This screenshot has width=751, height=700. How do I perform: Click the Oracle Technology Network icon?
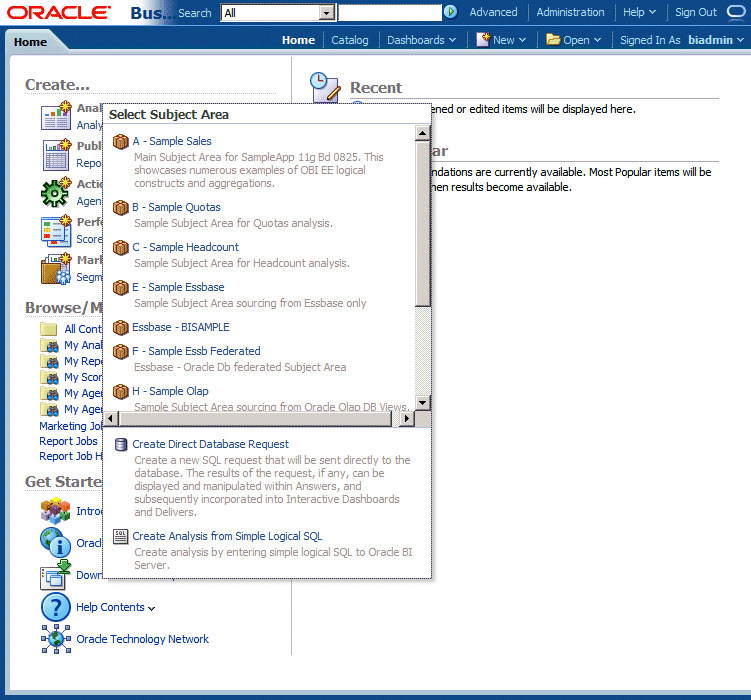(x=56, y=639)
